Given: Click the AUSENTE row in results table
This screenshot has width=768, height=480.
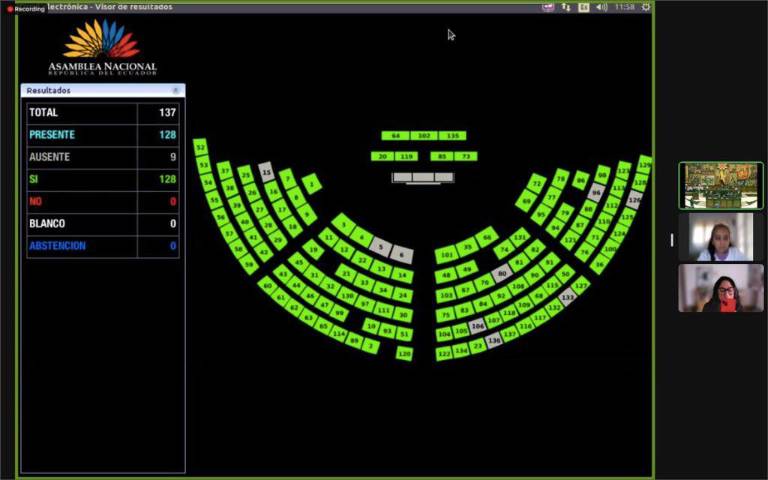Looking at the screenshot, I should [102, 157].
